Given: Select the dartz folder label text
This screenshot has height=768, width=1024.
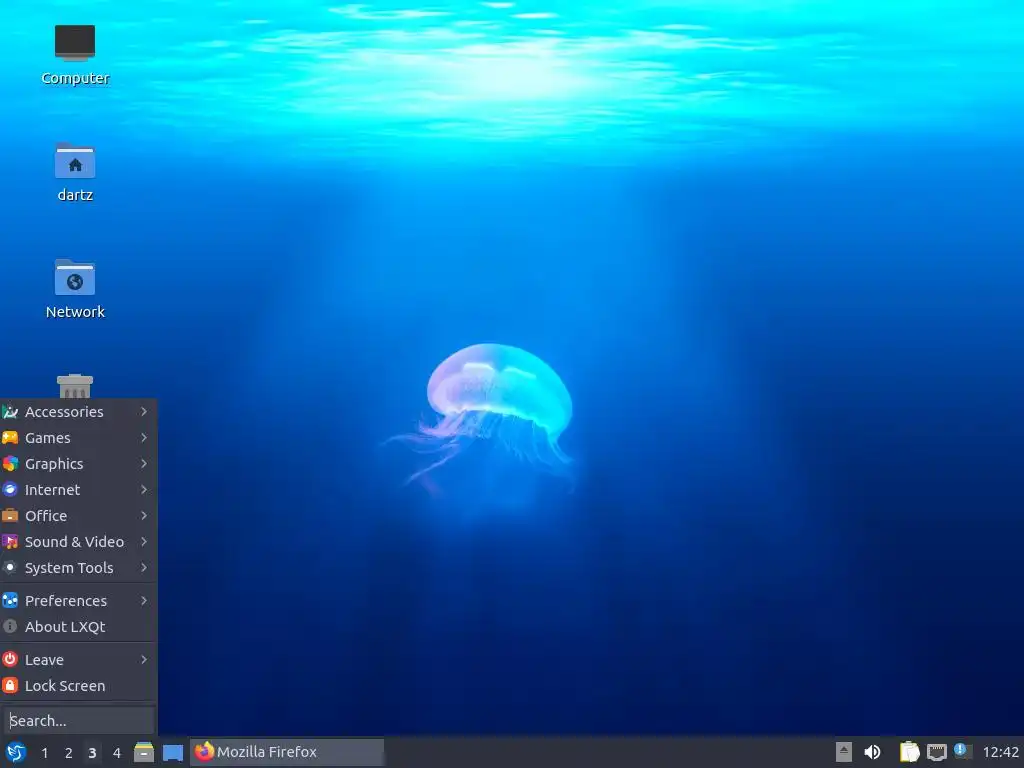Looking at the screenshot, I should click(75, 195).
